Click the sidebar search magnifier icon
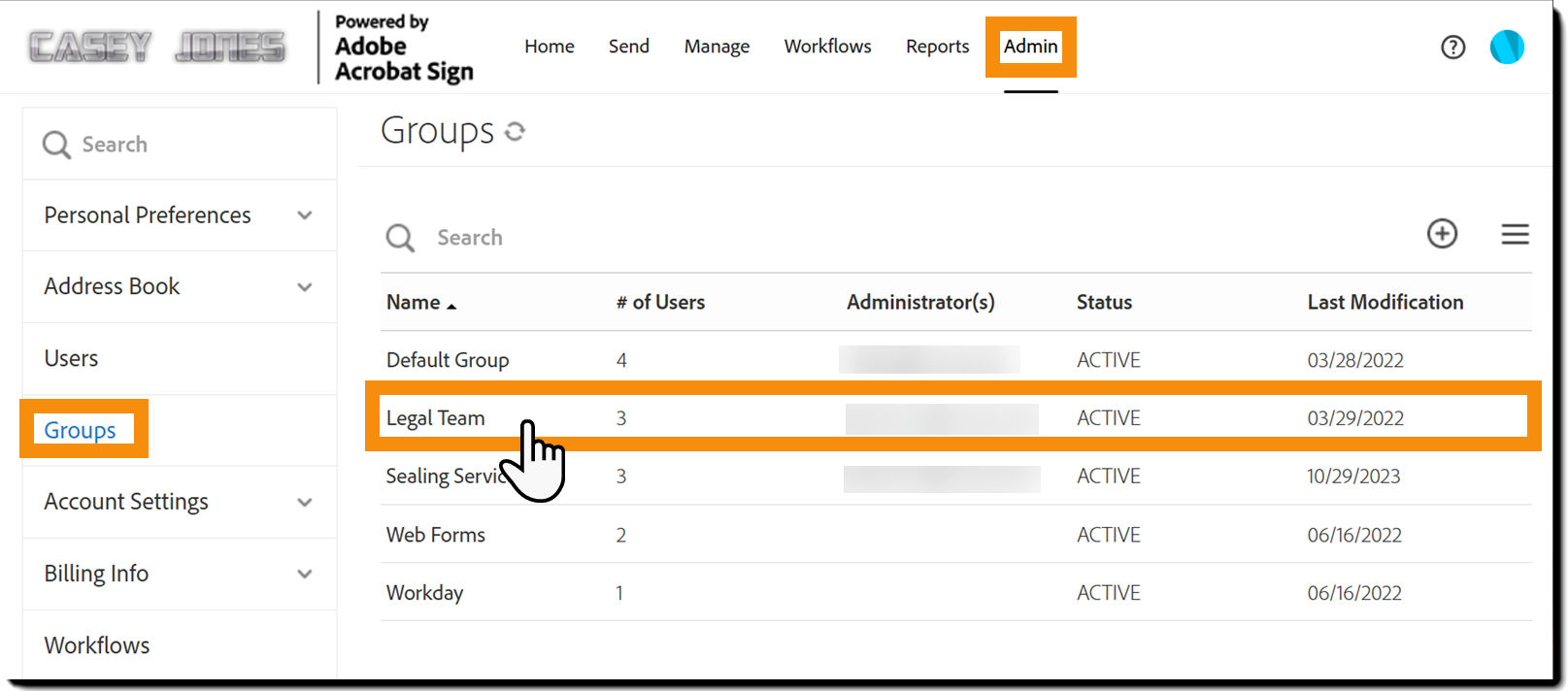Screen dimensions: 1568x691 point(56,145)
